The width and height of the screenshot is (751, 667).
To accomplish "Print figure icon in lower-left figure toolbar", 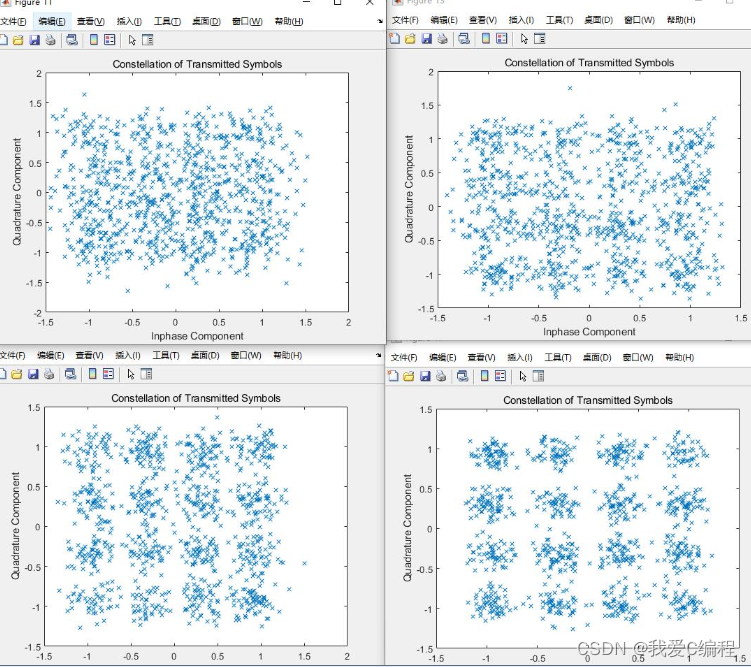I will pos(49,374).
